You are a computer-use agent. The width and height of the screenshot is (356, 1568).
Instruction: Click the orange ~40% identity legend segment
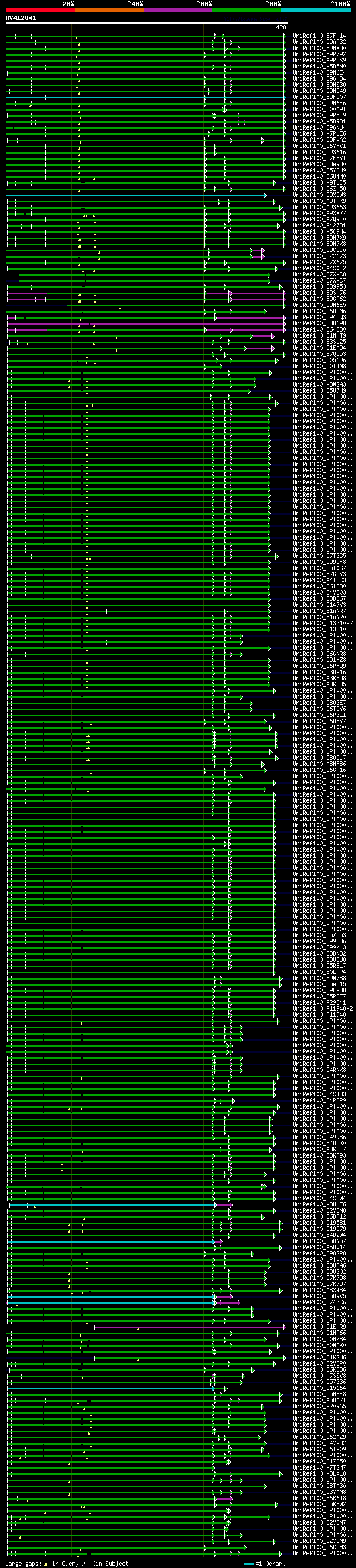pos(109,10)
